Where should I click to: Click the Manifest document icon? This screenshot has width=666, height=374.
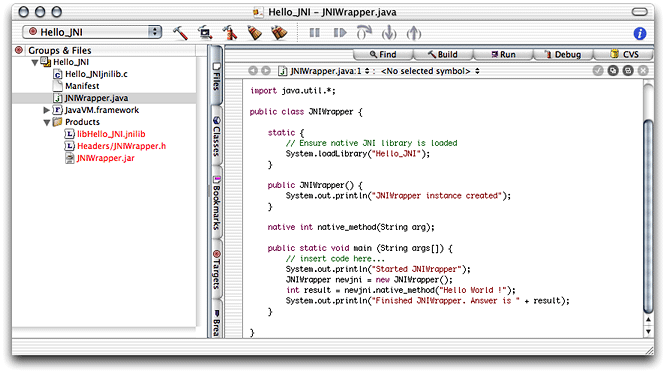click(x=58, y=86)
